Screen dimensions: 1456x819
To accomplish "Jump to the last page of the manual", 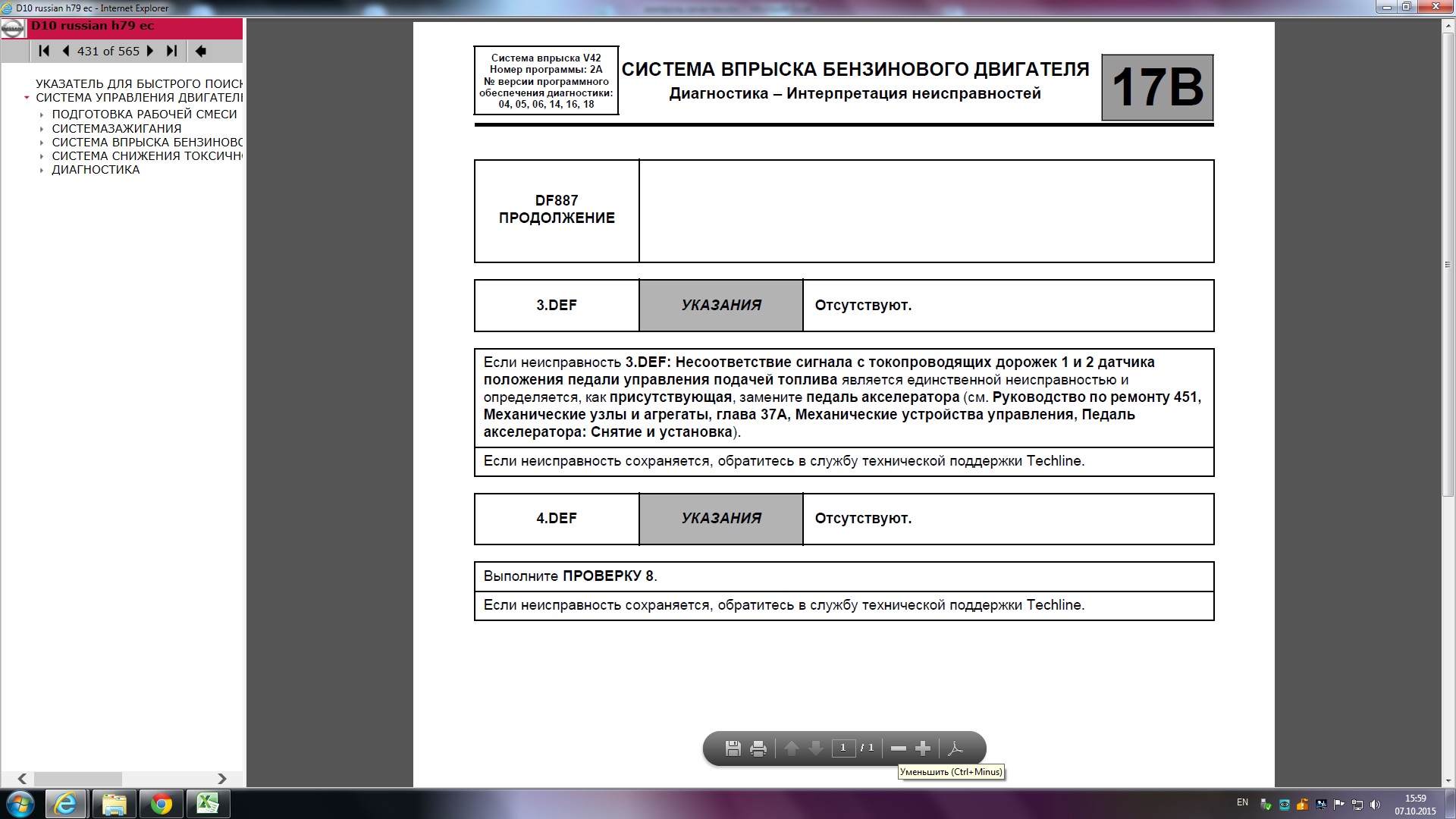I will 172,51.
